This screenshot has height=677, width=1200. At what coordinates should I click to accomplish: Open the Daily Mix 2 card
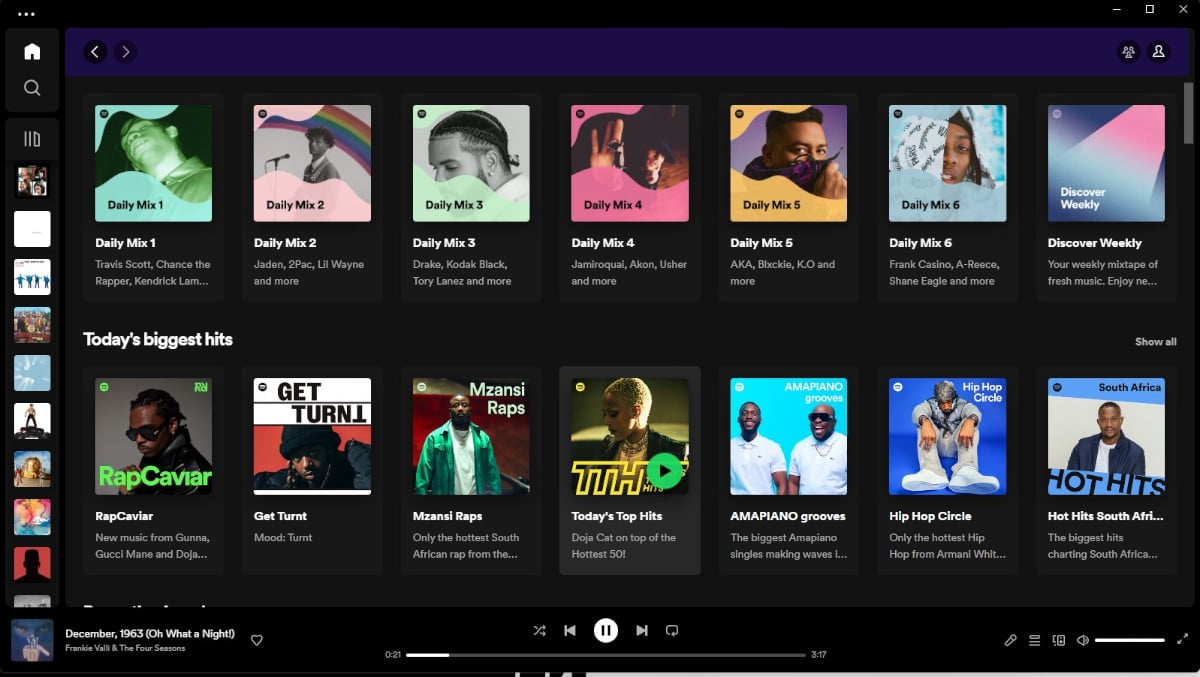point(312,198)
